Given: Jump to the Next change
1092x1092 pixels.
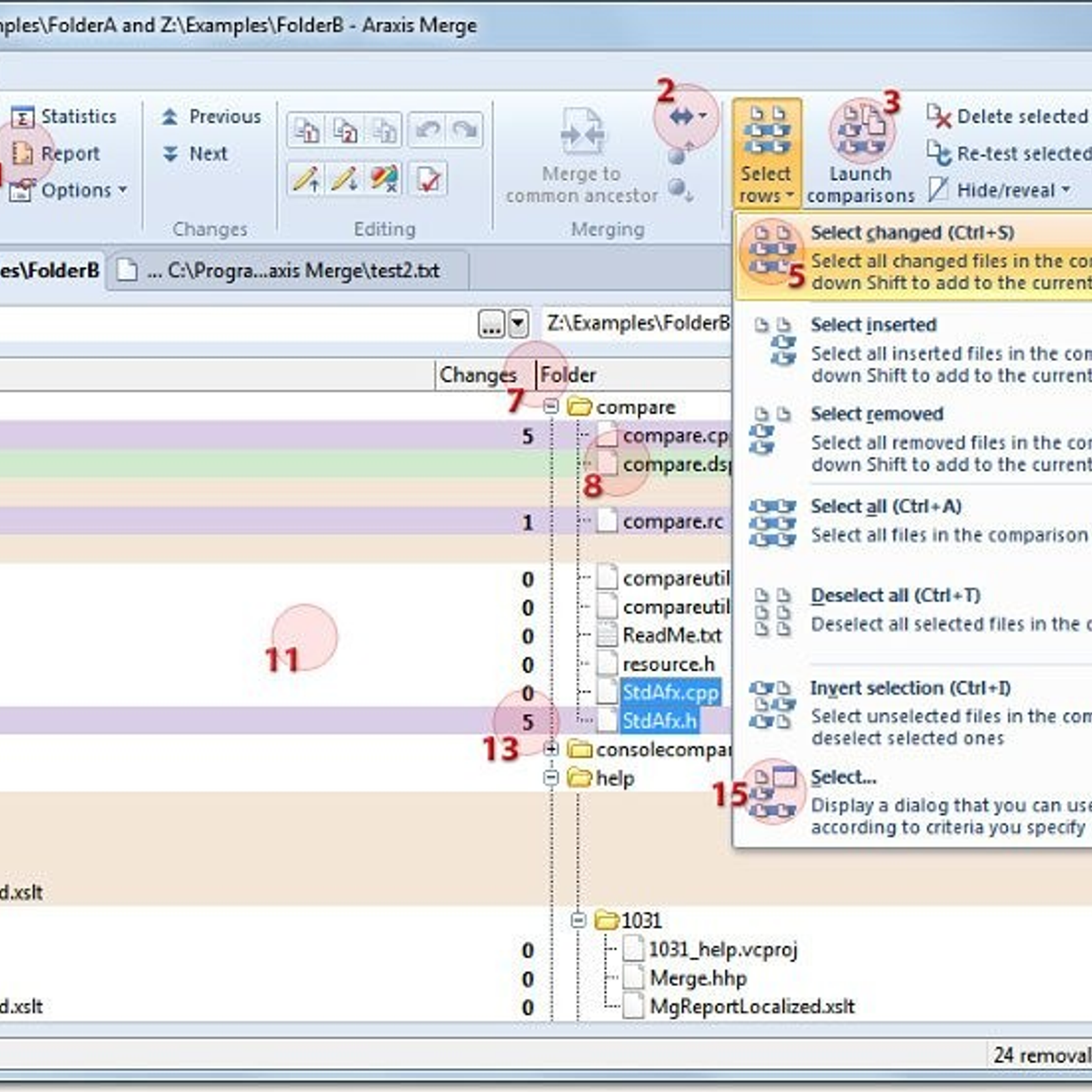Looking at the screenshot, I should (x=195, y=154).
